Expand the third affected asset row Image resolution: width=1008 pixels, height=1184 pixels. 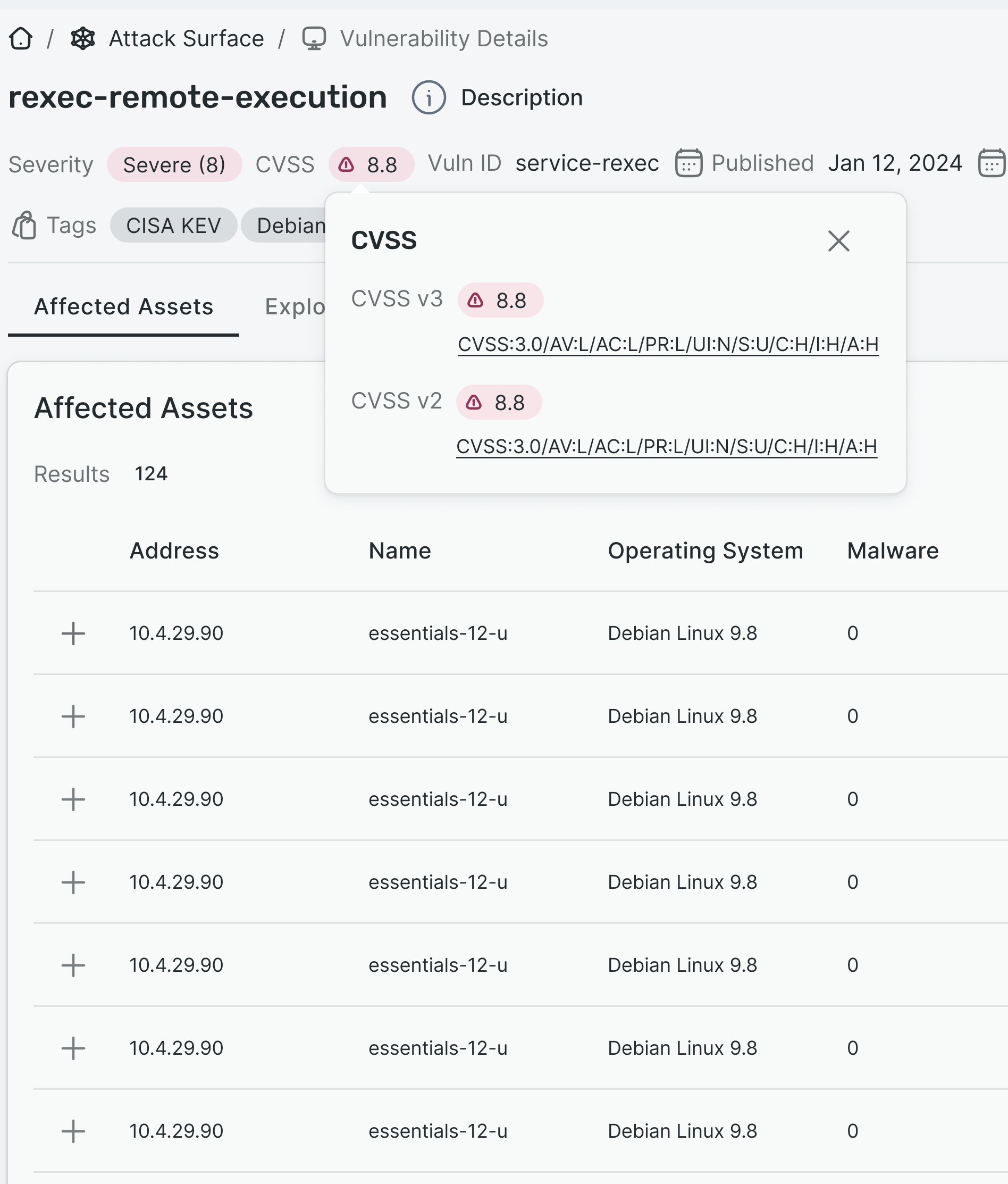[x=73, y=799]
